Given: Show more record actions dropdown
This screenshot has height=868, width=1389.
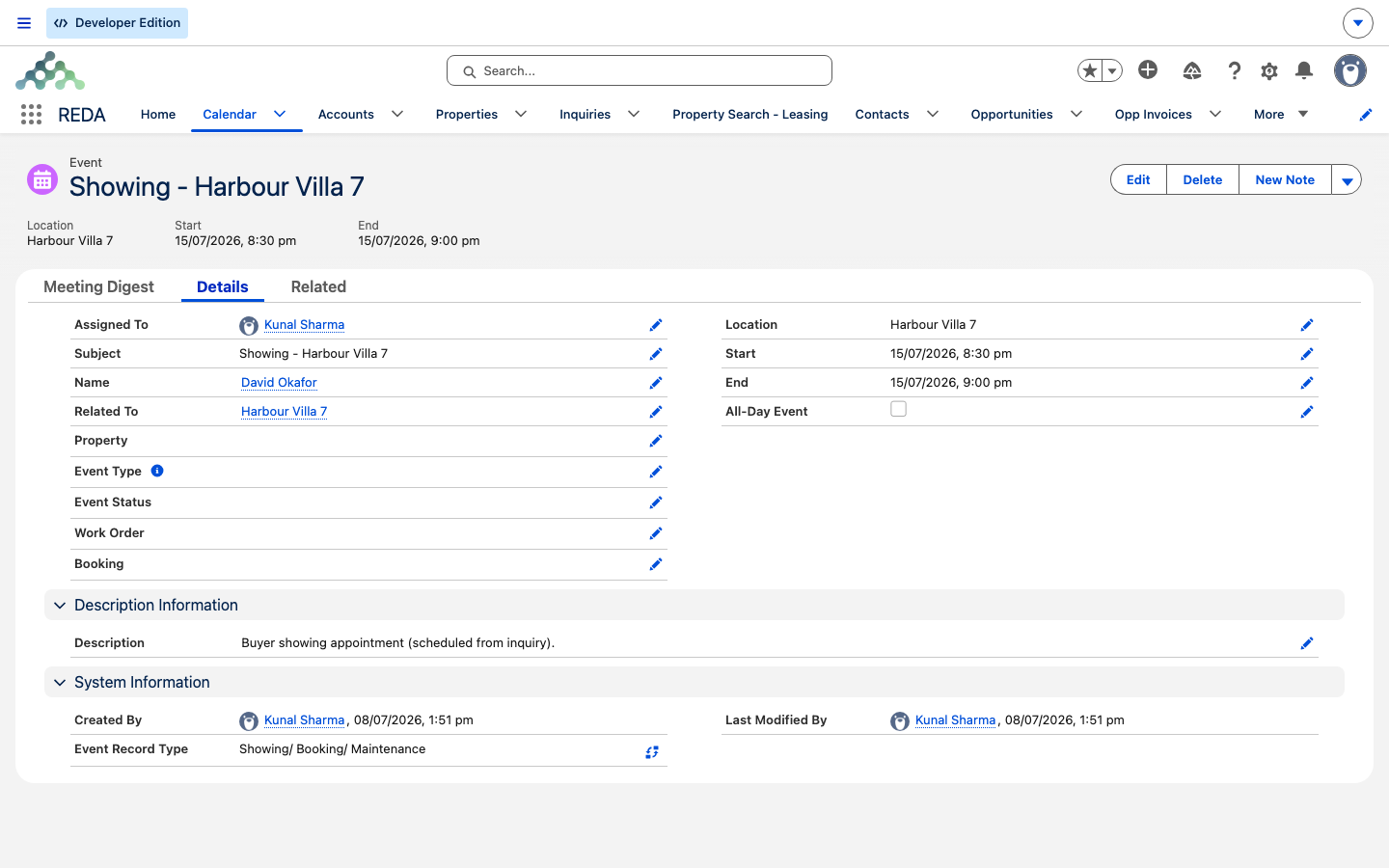Looking at the screenshot, I should pyautogui.click(x=1347, y=179).
